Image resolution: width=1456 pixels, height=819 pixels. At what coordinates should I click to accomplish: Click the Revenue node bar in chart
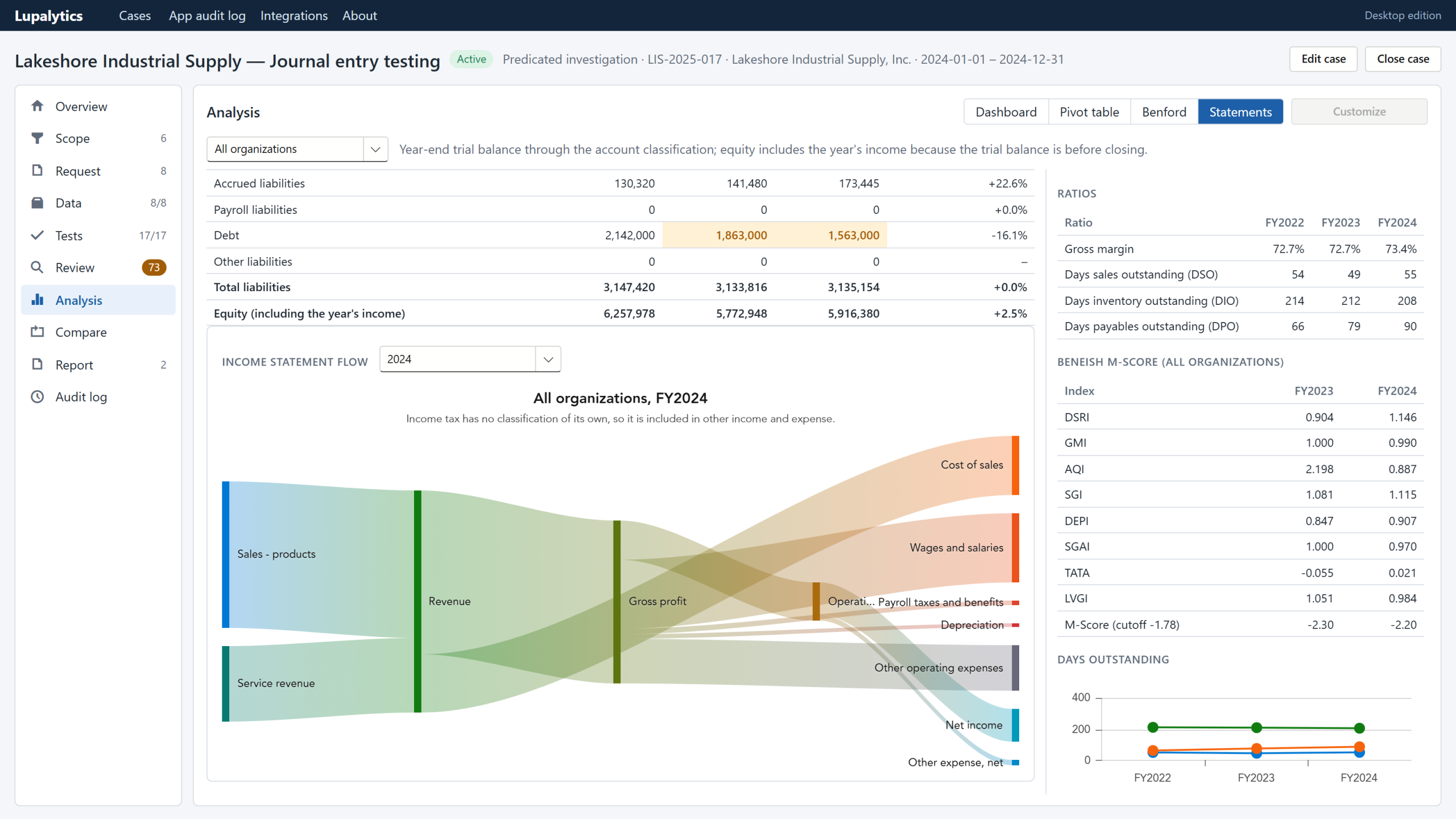click(x=418, y=601)
